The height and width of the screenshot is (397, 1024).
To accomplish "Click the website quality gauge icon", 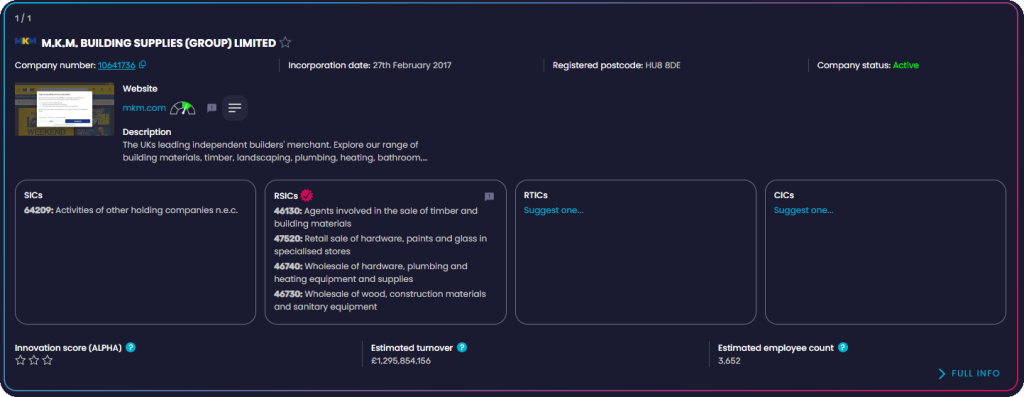I will [x=183, y=108].
